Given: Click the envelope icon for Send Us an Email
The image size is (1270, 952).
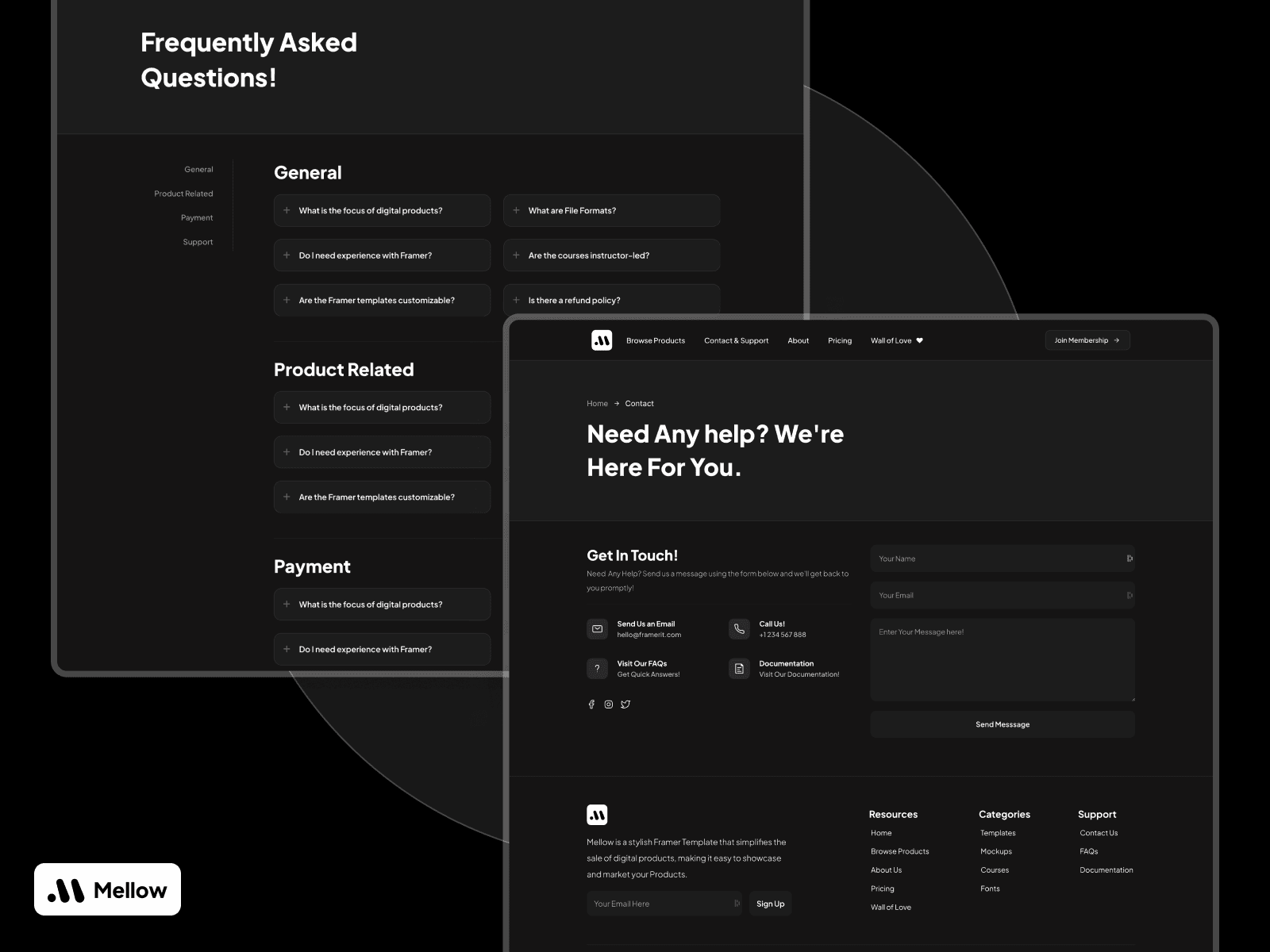Looking at the screenshot, I should (x=597, y=629).
